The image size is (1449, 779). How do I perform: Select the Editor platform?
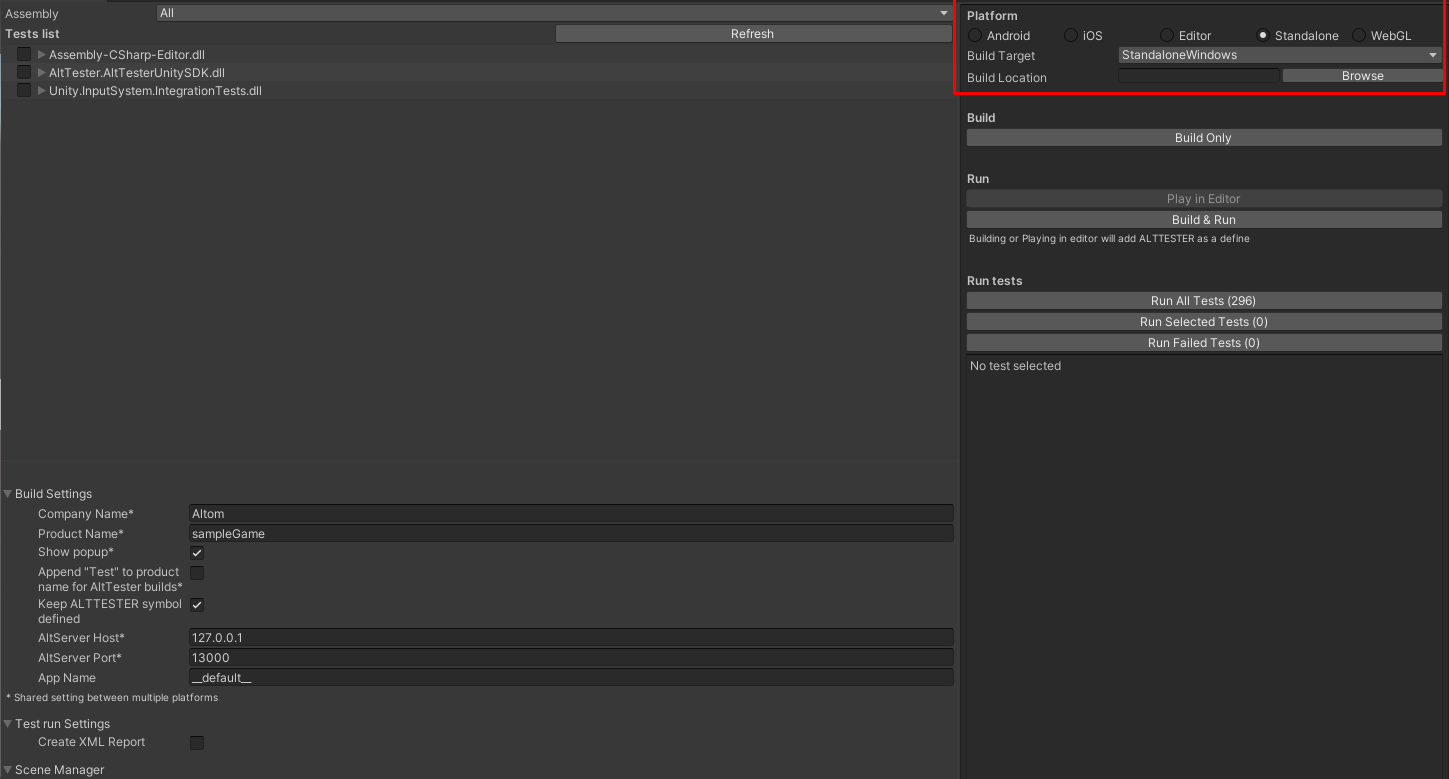[1166, 35]
